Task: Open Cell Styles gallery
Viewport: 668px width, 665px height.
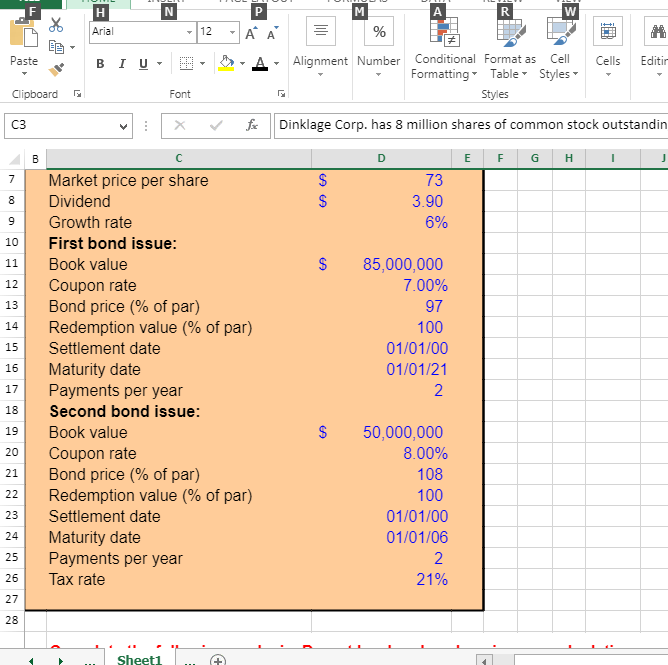Action: [559, 48]
